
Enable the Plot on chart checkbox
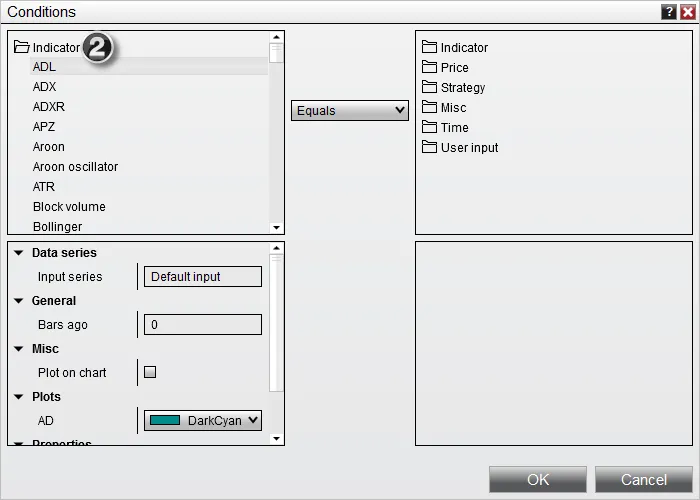[150, 372]
